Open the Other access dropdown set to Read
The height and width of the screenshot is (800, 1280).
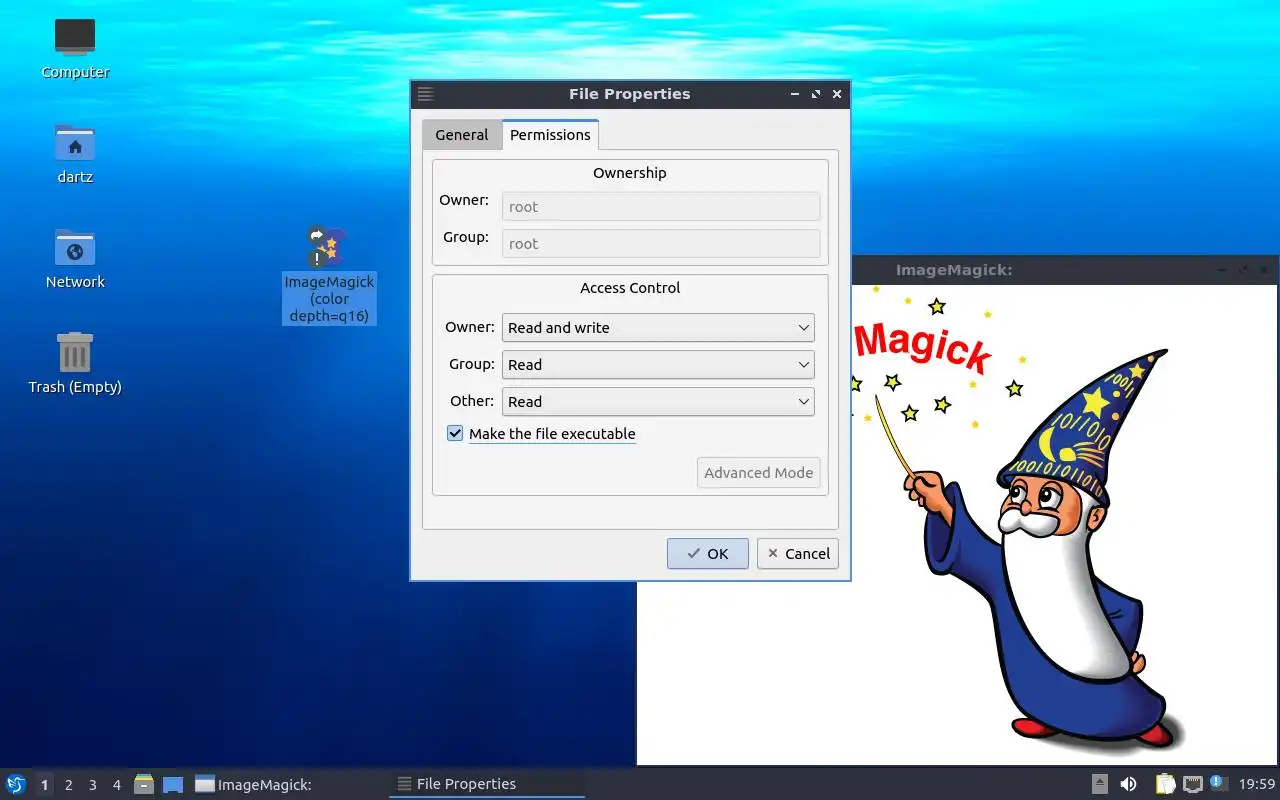658,401
